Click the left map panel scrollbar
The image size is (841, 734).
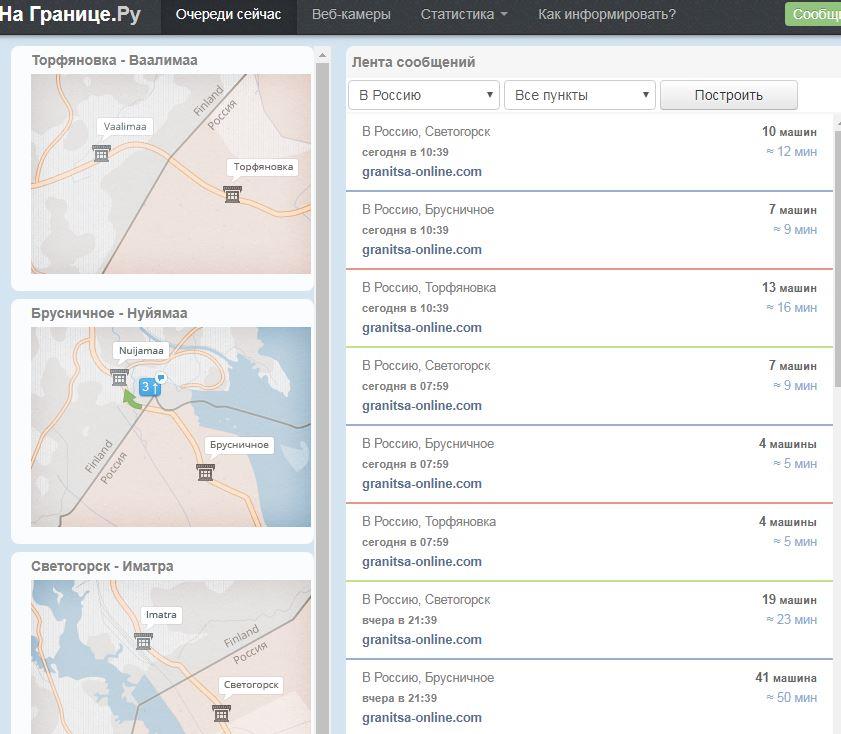click(x=323, y=300)
